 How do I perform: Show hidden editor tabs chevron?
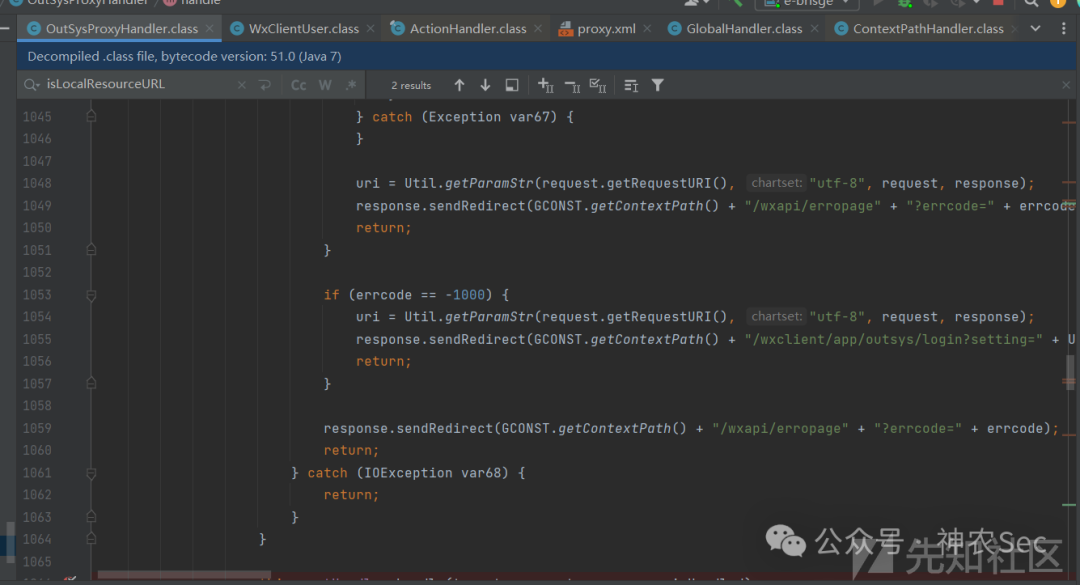(x=1035, y=29)
